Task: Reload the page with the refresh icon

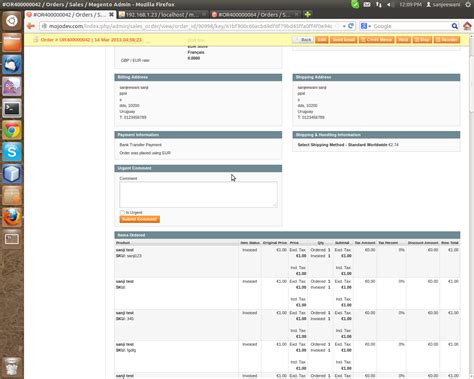Action: pos(351,26)
